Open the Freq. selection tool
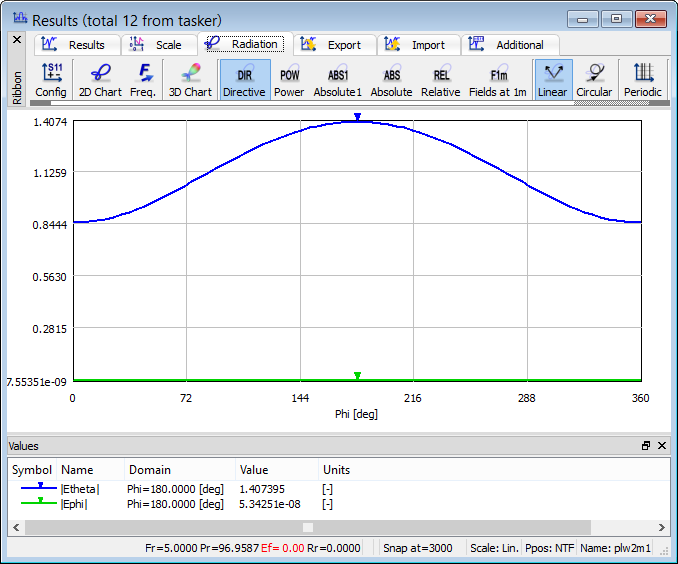This screenshot has height=564, width=678. pos(143,80)
